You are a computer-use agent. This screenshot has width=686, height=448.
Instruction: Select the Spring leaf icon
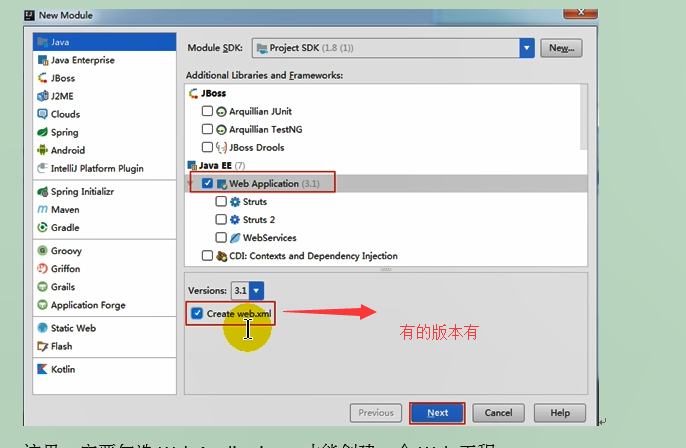[x=42, y=132]
